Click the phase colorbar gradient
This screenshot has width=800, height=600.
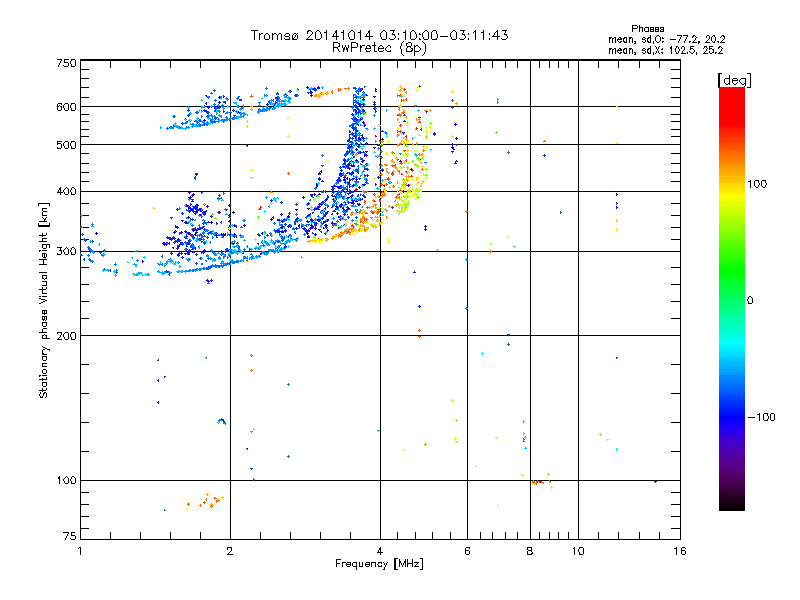(x=732, y=298)
